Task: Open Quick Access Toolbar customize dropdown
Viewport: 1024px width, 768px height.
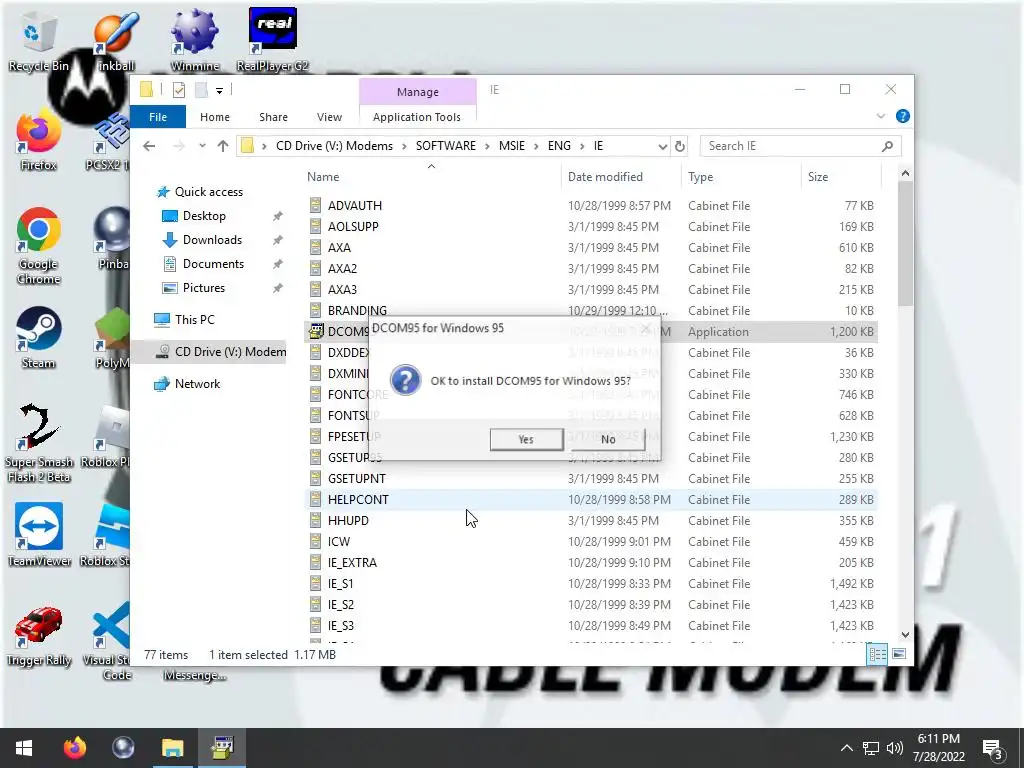Action: [219, 90]
